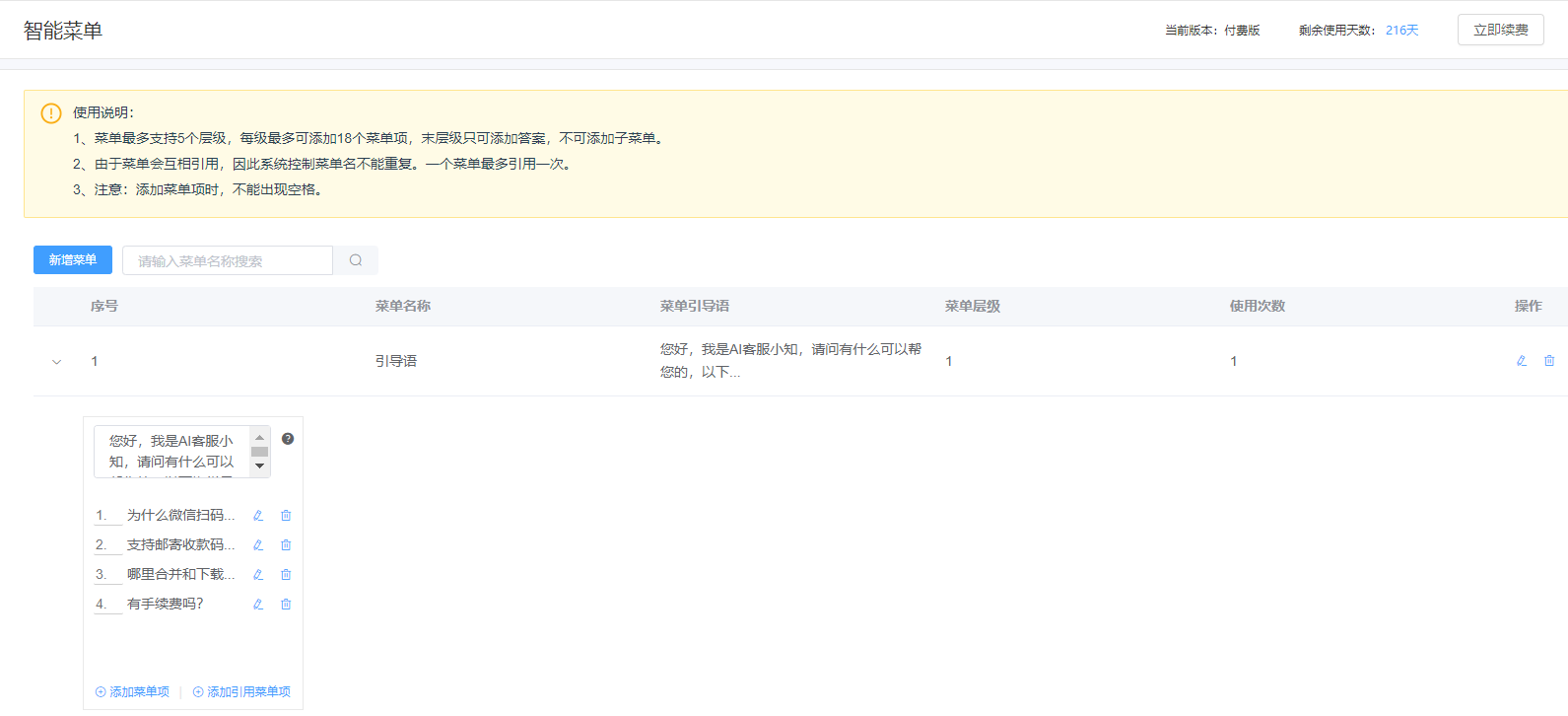Screen dimensions: 1568x716
Task: Click 添加引用菜单项 link
Action: [x=241, y=692]
